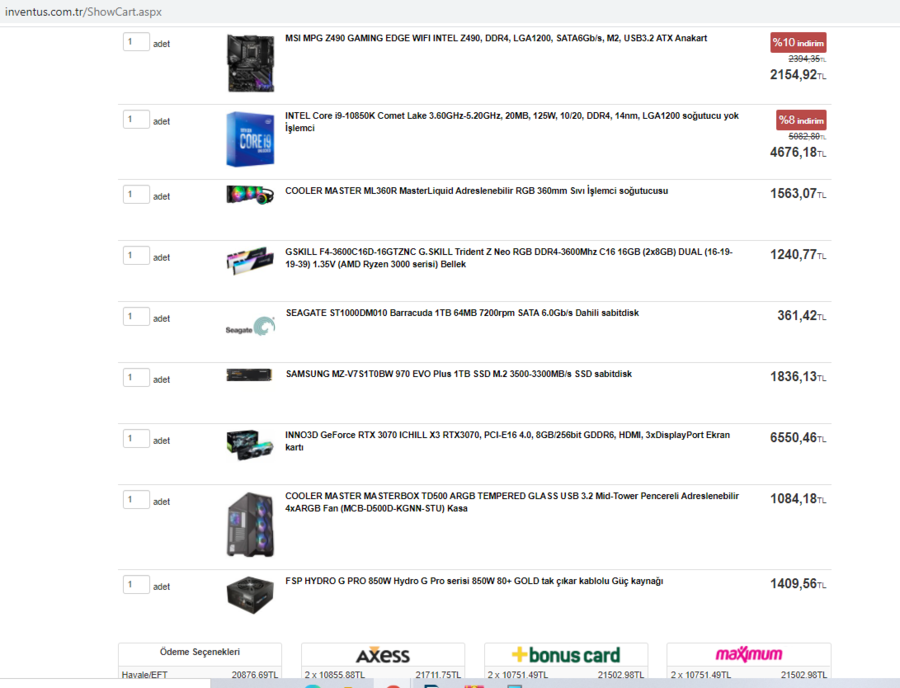The width and height of the screenshot is (900, 688).
Task: Select the maximum card payment option
Action: tap(748, 654)
